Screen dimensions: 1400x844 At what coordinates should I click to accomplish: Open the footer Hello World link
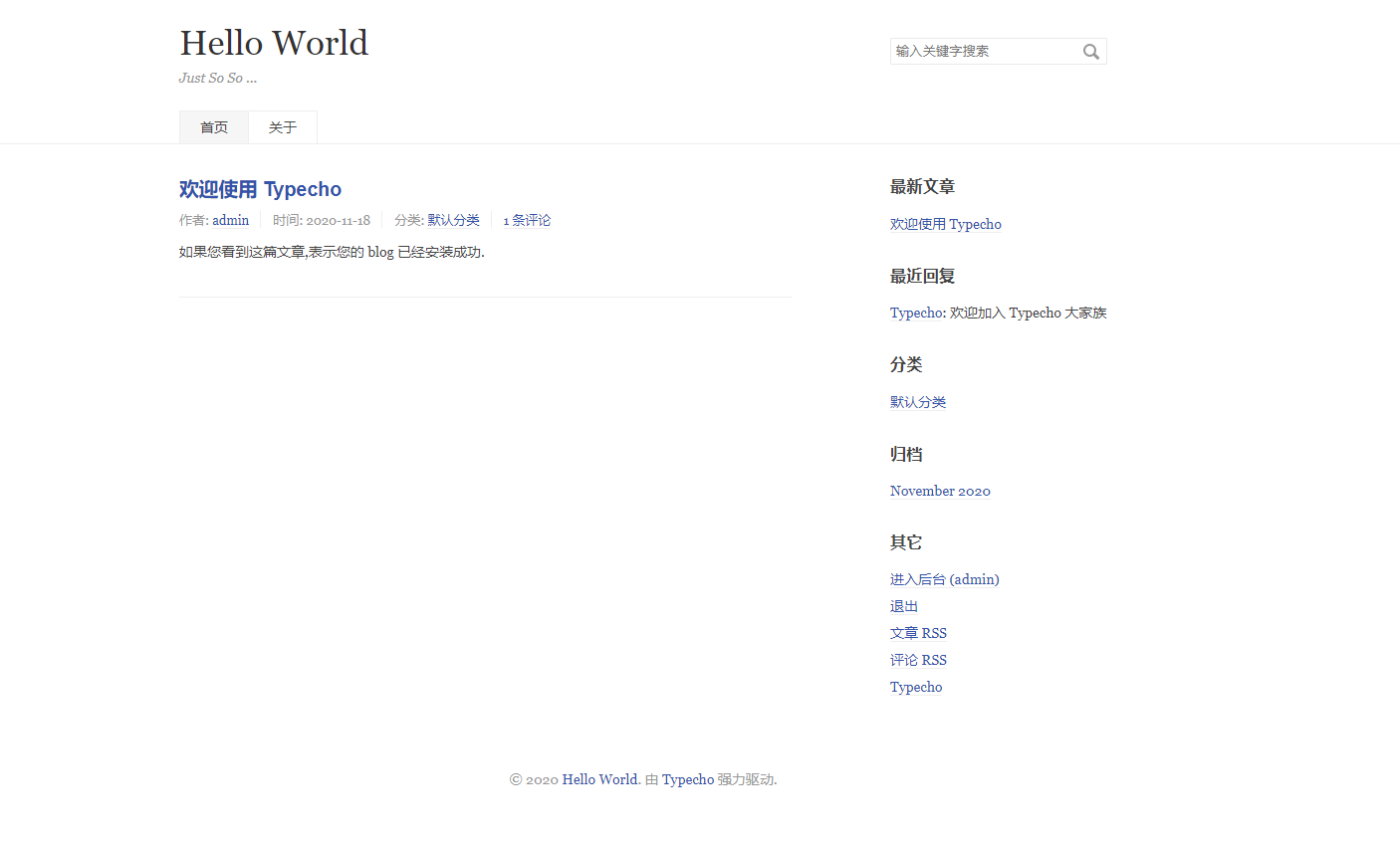click(599, 779)
